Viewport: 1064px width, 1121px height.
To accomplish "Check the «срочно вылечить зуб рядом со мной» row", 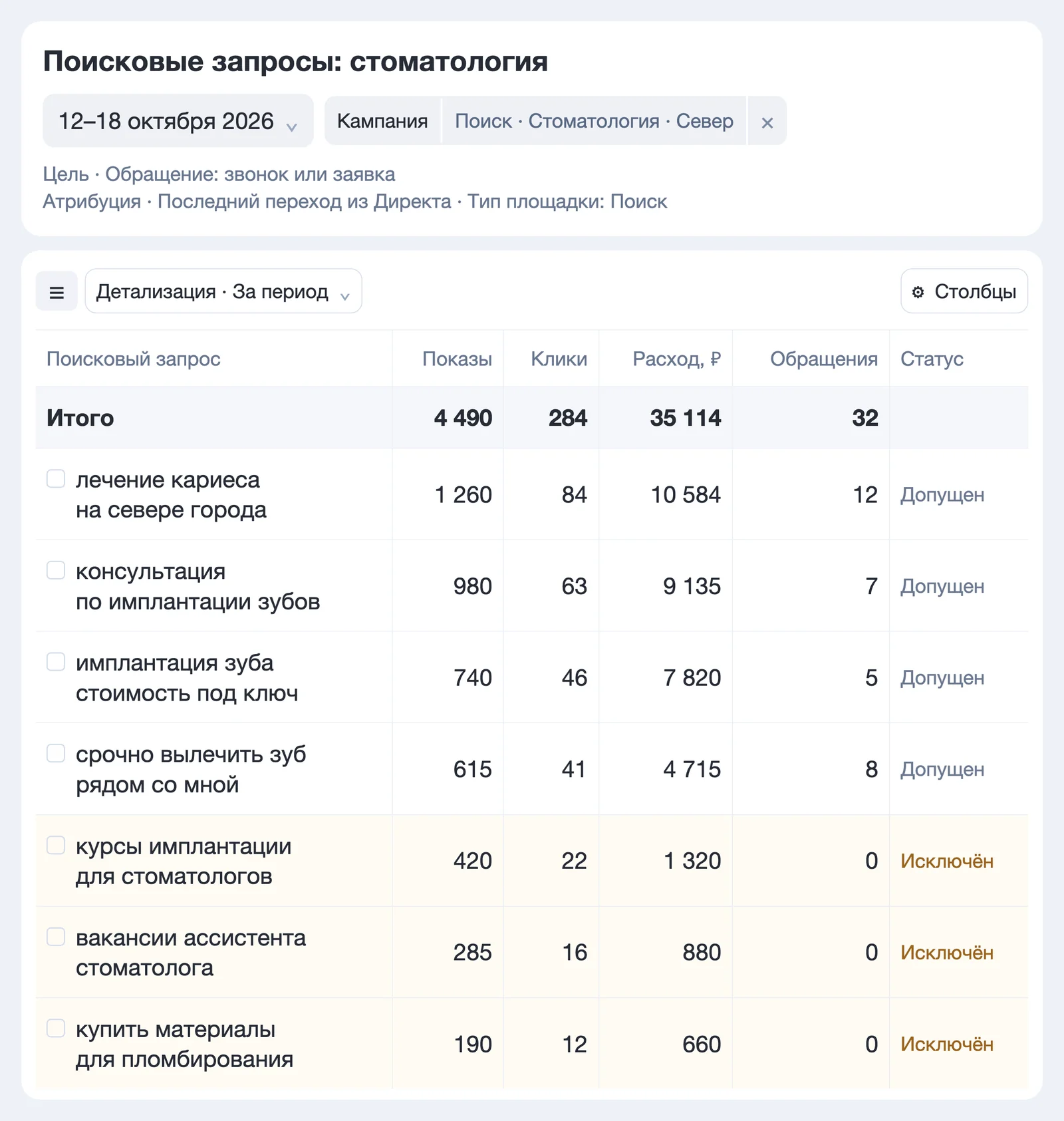I will (56, 753).
